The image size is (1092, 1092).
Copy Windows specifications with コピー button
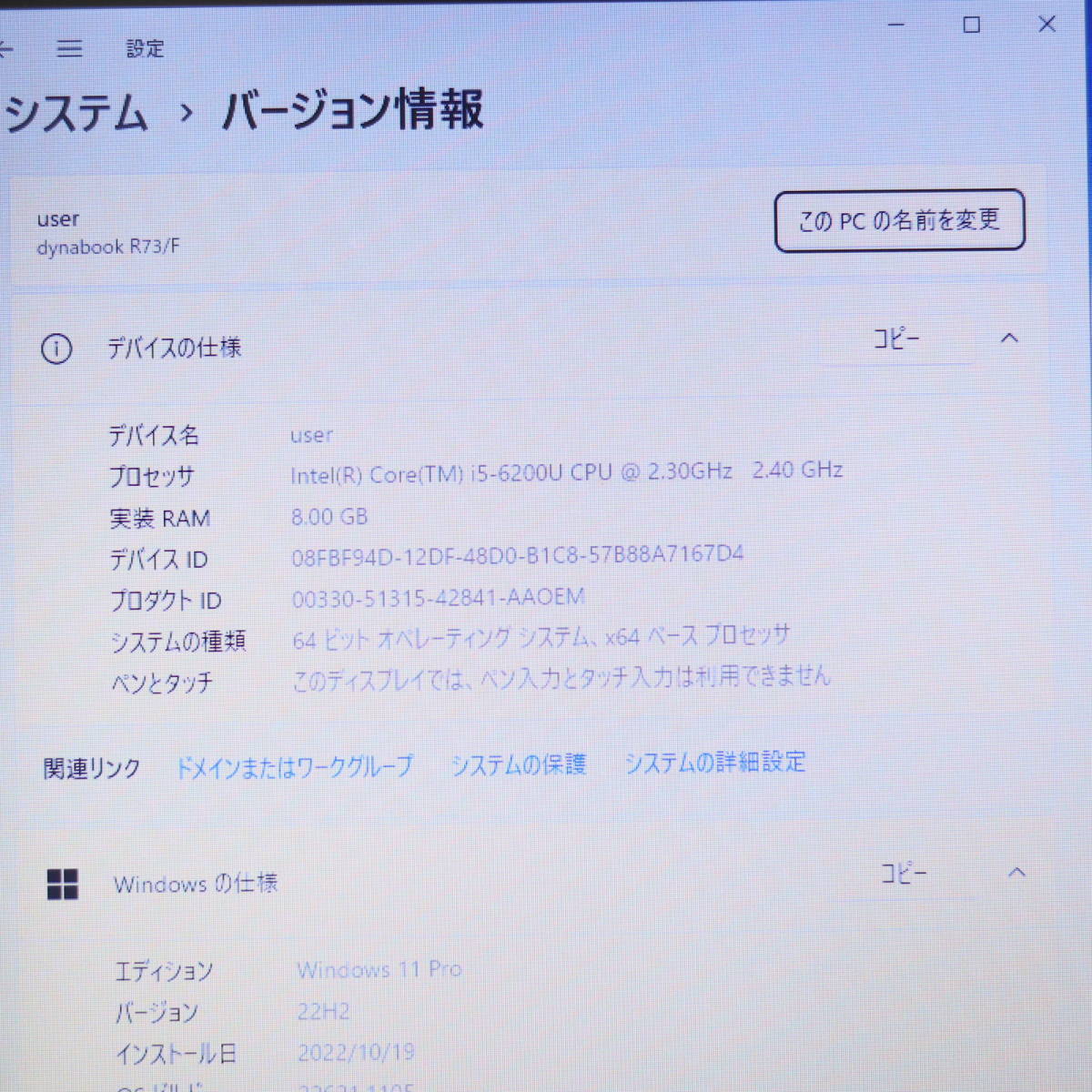click(904, 875)
